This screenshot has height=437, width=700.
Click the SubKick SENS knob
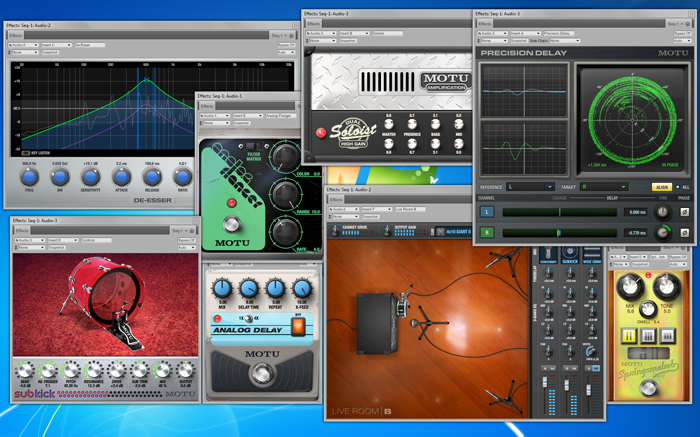pyautogui.click(x=25, y=370)
